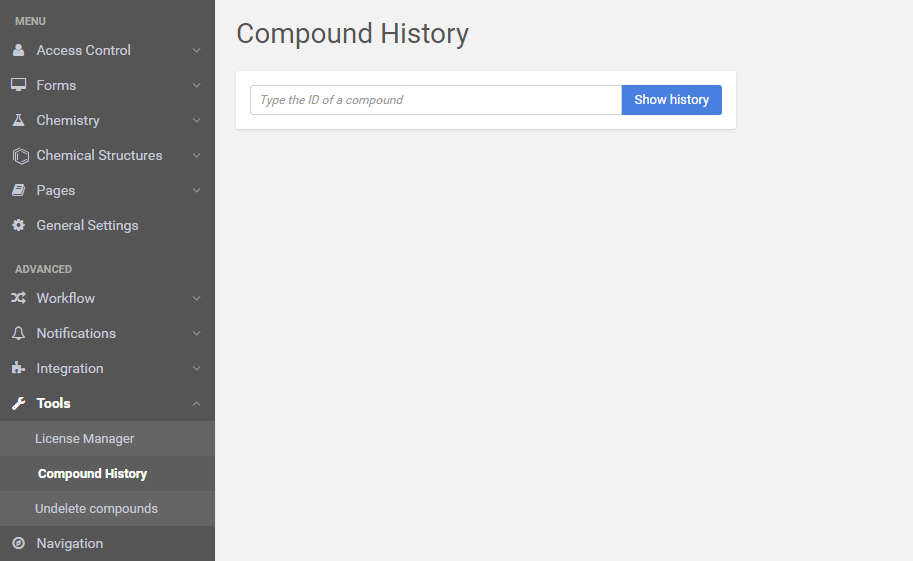The image size is (913, 561).
Task: Click the Forms monitor icon
Action: coord(18,85)
